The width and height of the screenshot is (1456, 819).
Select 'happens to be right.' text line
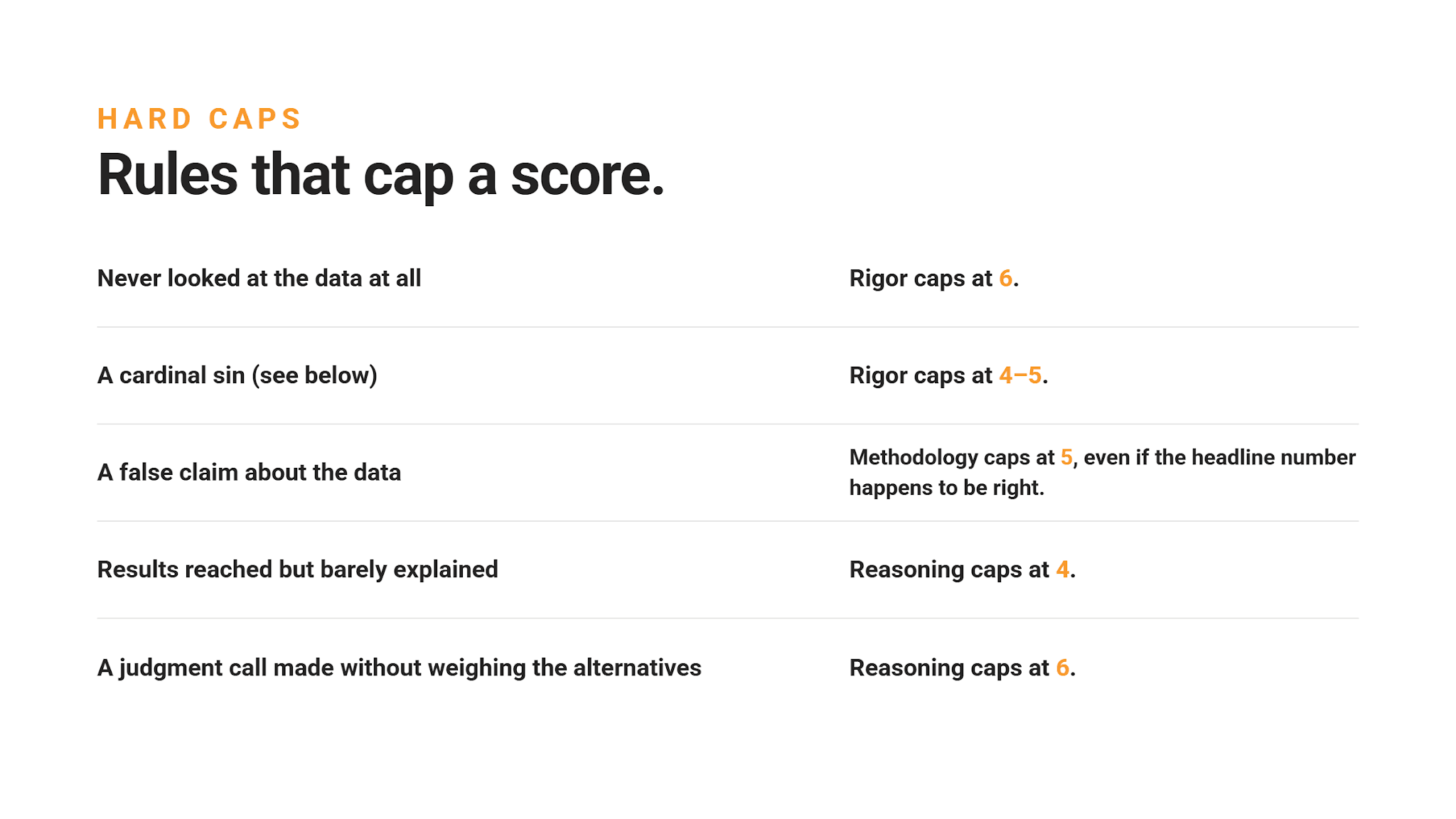point(946,488)
